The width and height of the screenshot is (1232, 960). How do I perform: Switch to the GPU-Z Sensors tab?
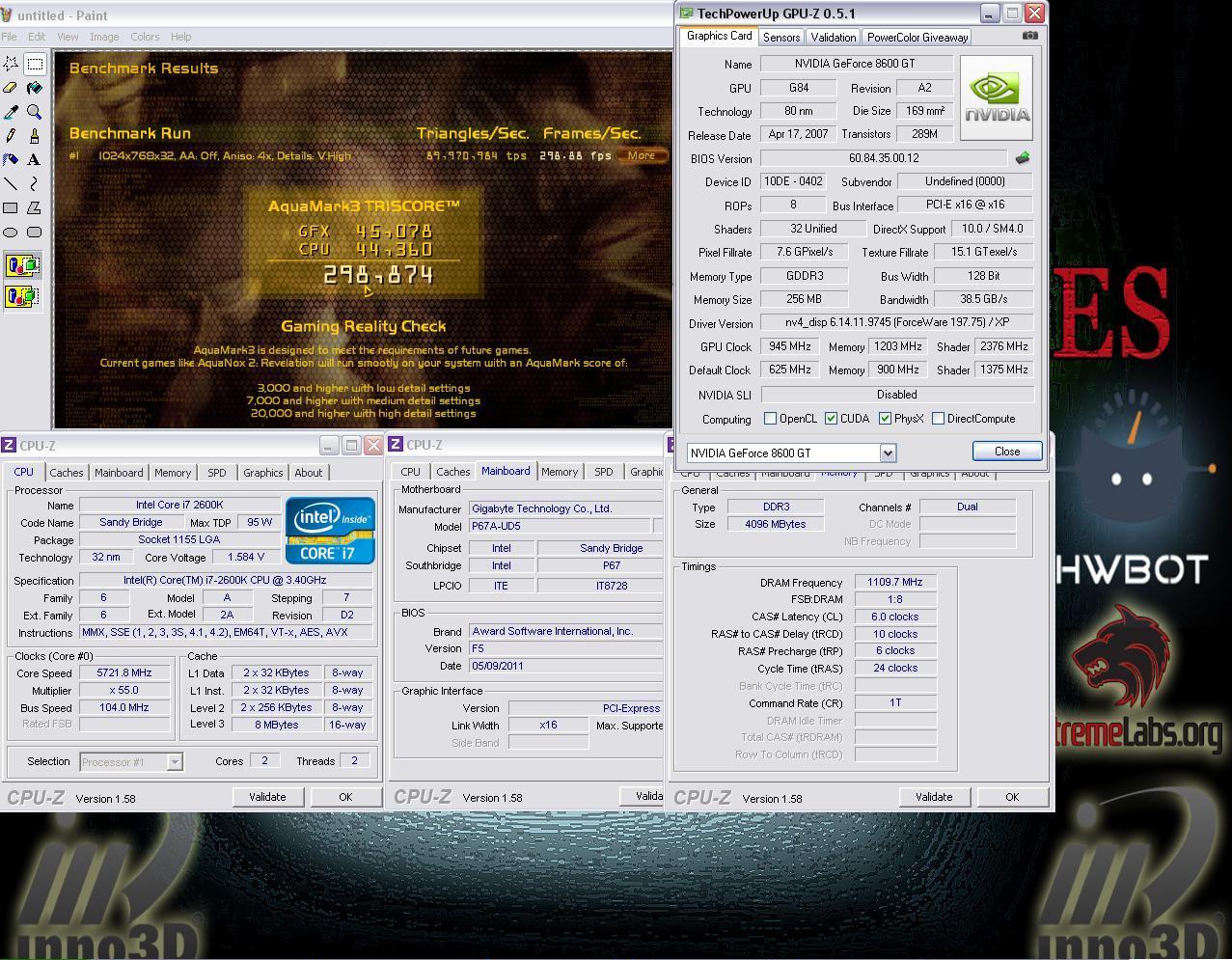click(x=780, y=38)
